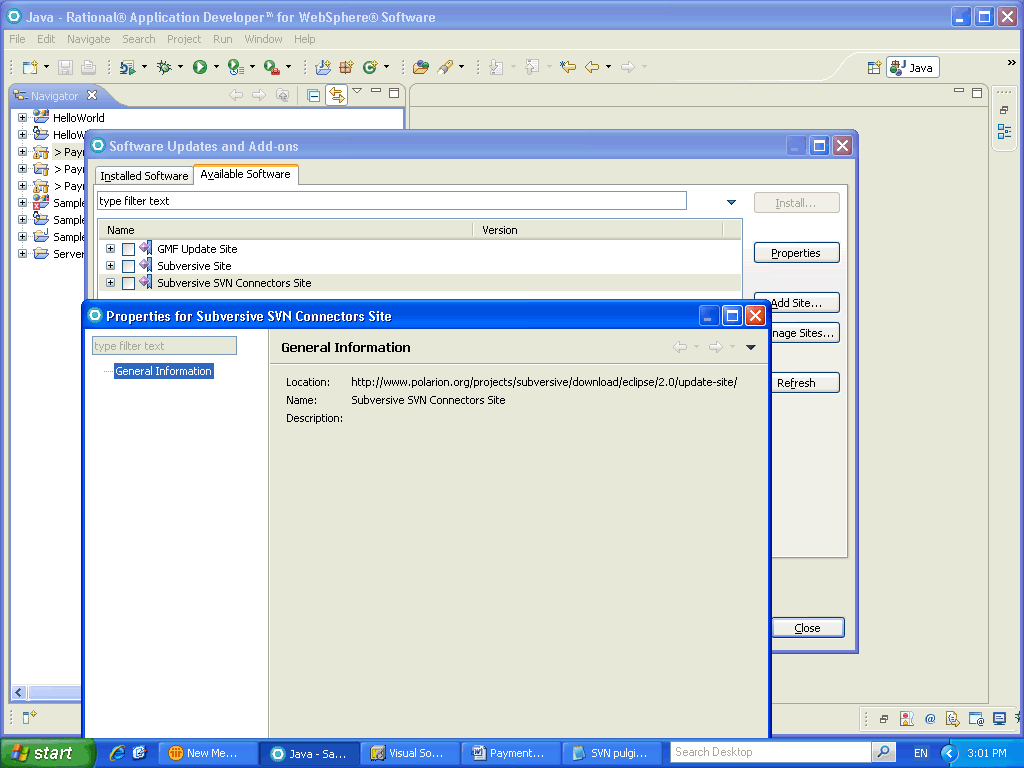Click Collapse All in Navigator view

point(313,96)
